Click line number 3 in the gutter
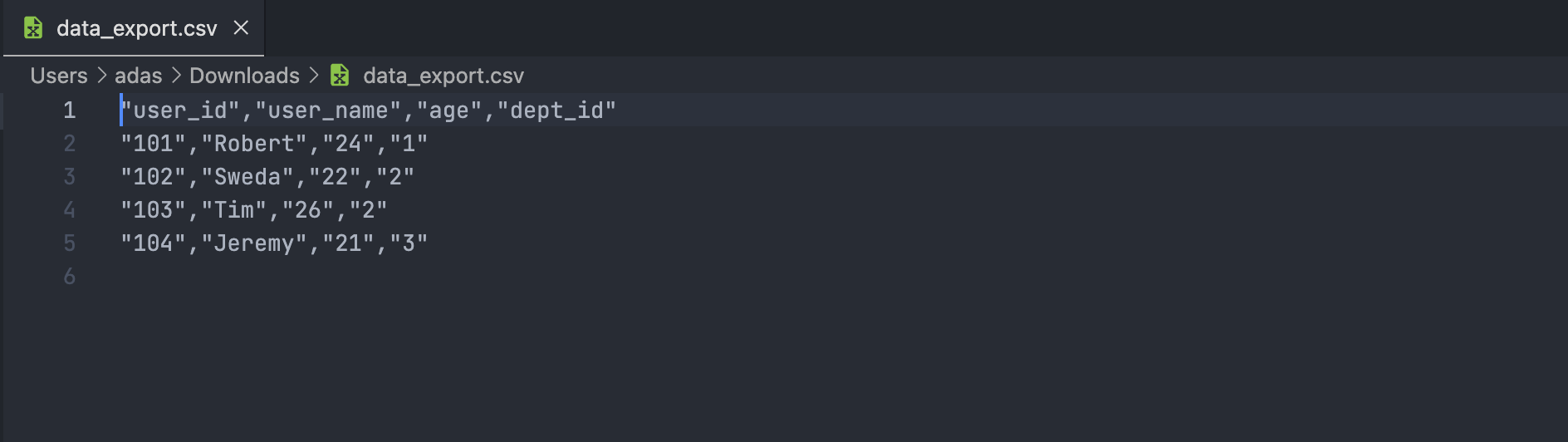1568x442 pixels. [70, 177]
